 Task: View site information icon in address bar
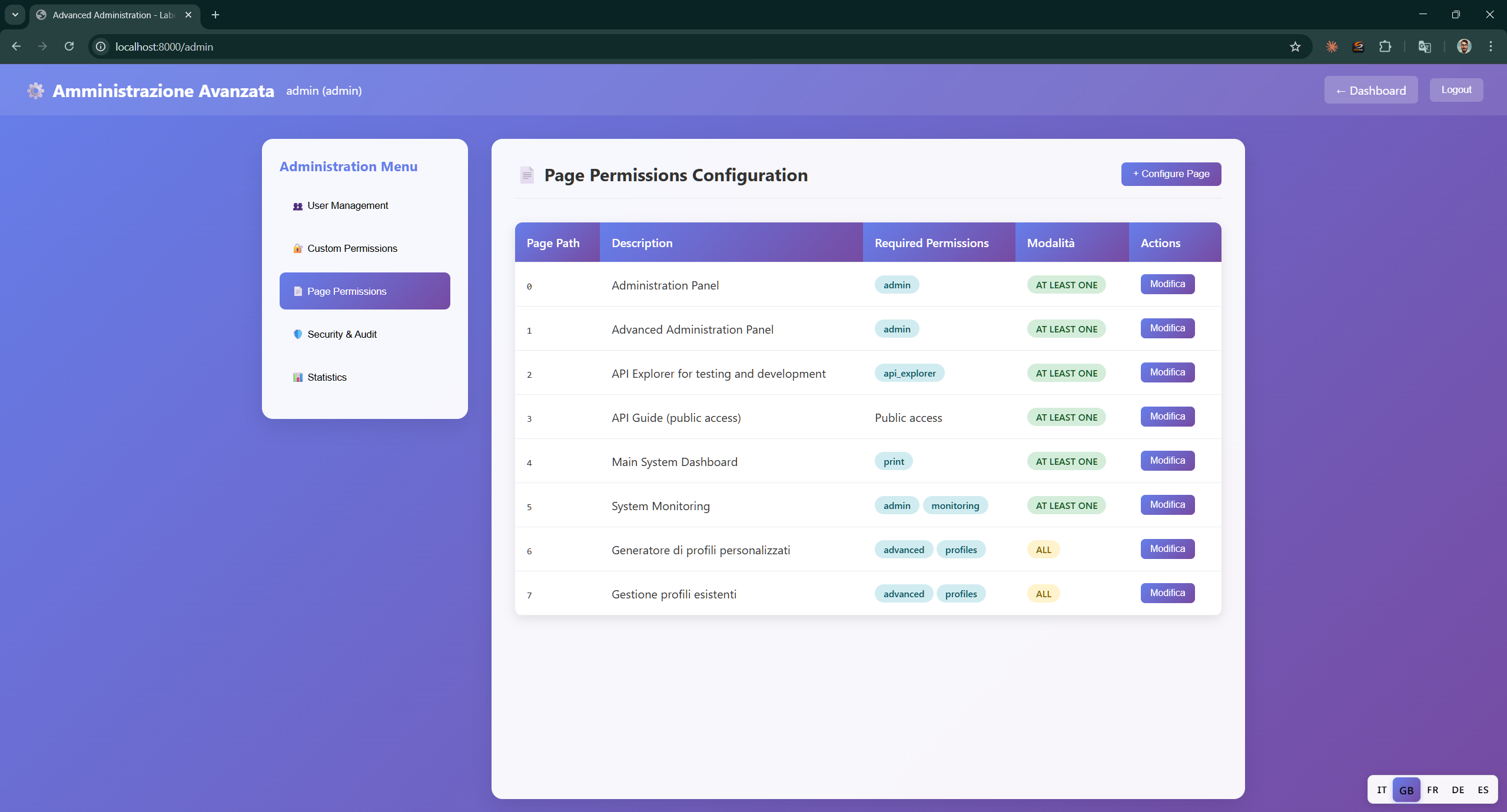101,46
